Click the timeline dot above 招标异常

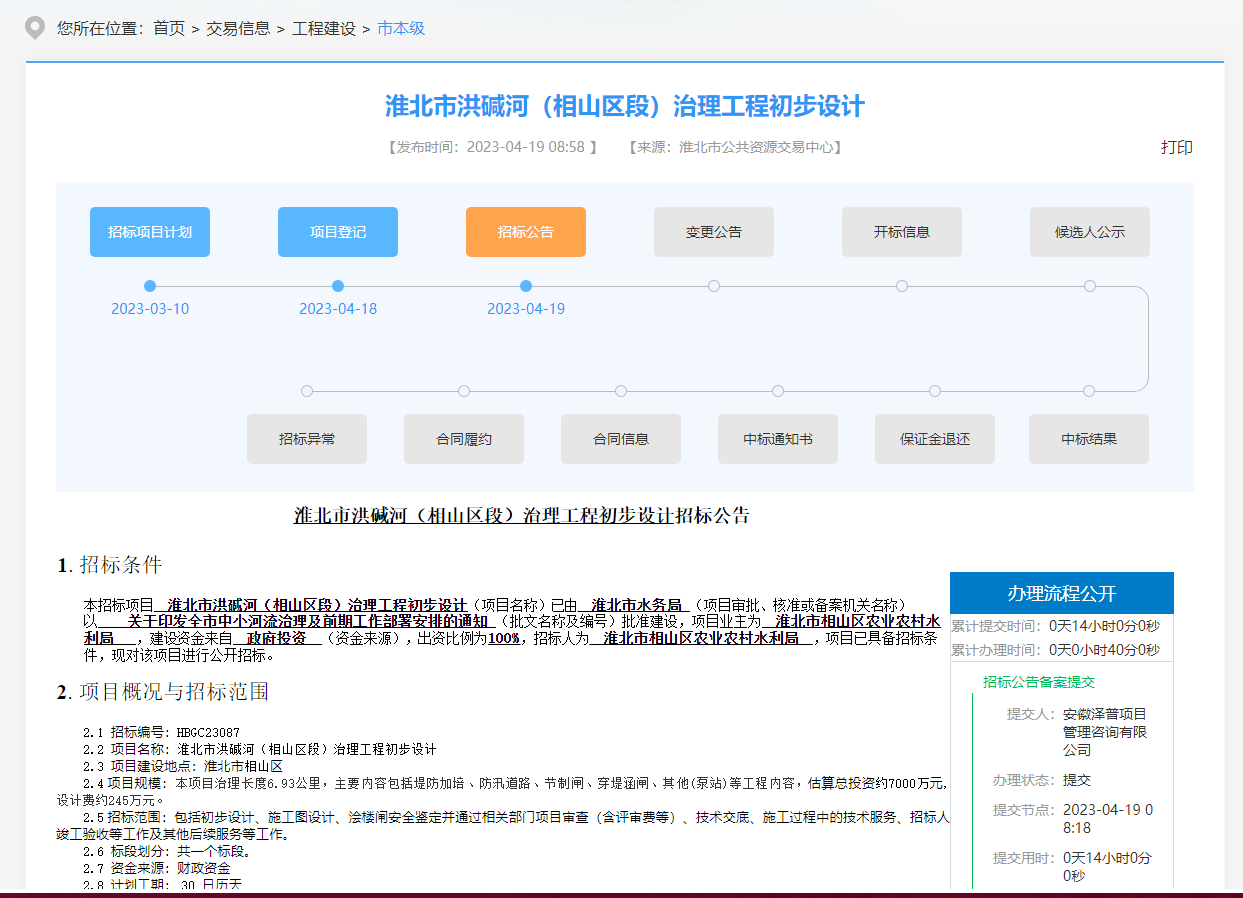(x=307, y=391)
